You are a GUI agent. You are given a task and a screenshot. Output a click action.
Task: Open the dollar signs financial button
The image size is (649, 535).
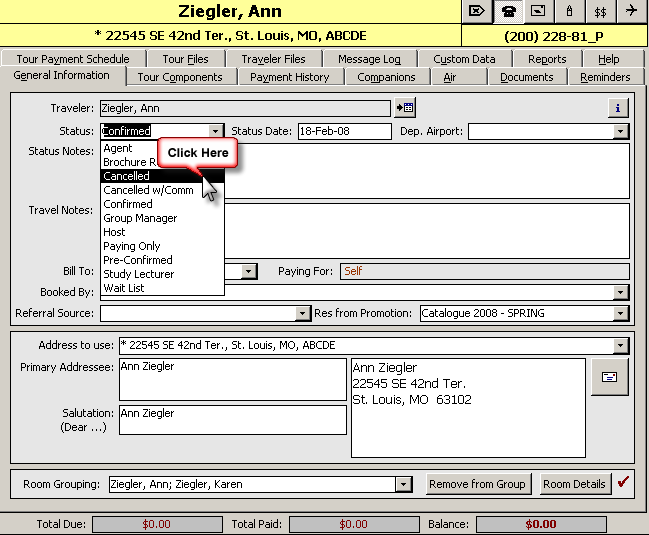[600, 11]
